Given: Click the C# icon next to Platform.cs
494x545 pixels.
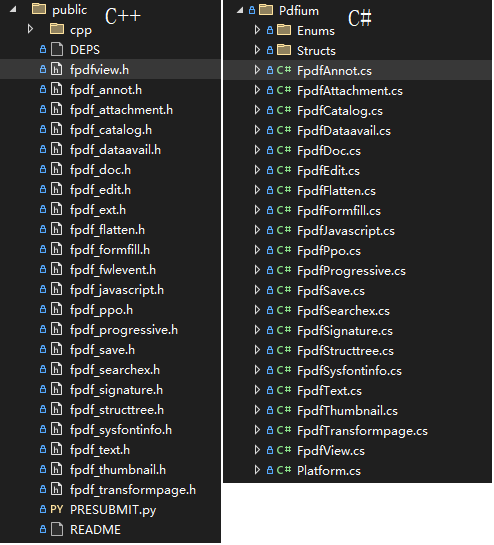Looking at the screenshot, I should click(284, 471).
